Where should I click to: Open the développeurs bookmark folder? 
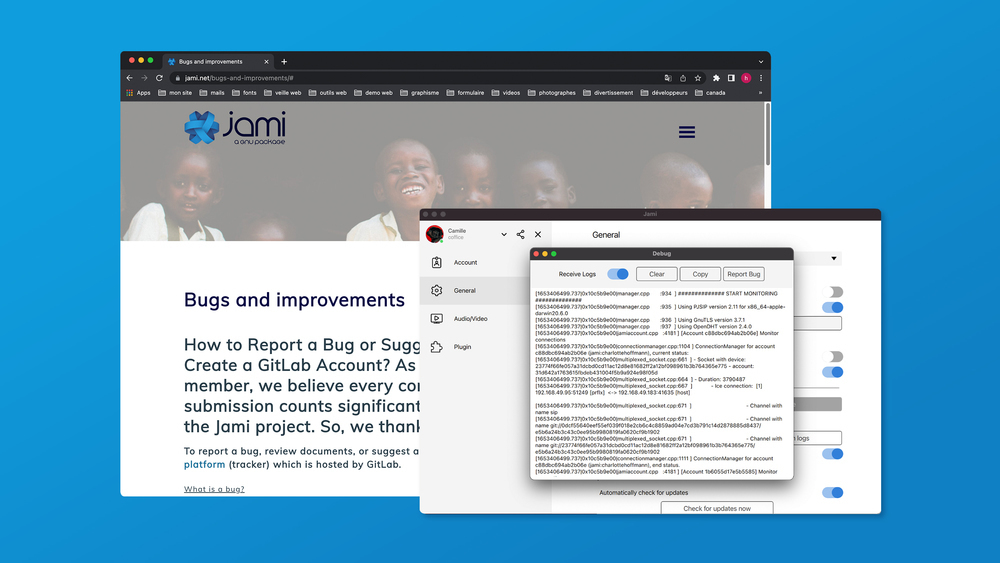point(664,92)
